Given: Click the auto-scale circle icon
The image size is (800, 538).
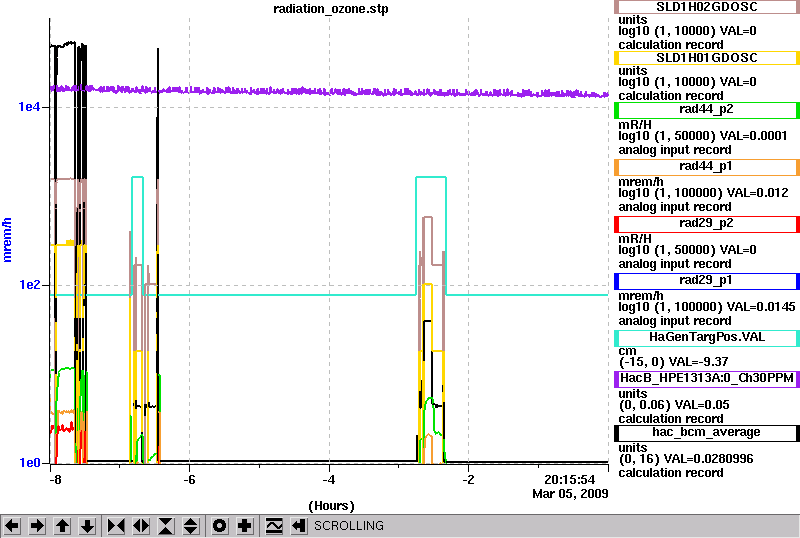Looking at the screenshot, I should point(220,526).
